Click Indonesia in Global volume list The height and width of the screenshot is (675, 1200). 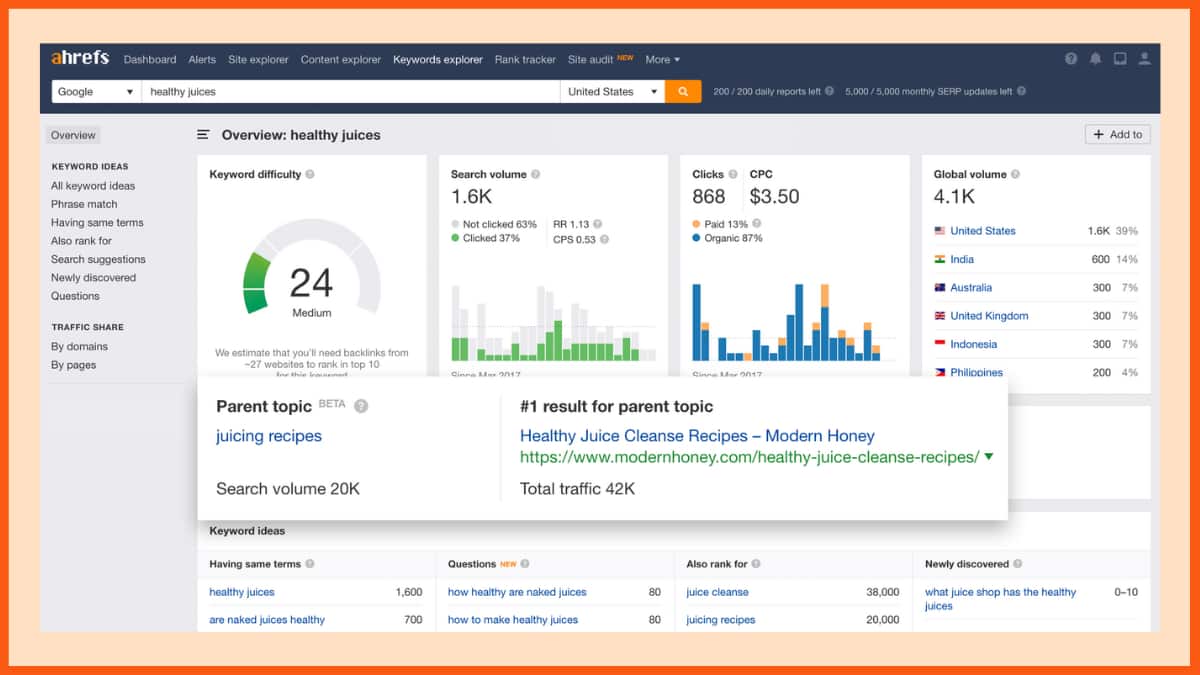click(x=973, y=344)
